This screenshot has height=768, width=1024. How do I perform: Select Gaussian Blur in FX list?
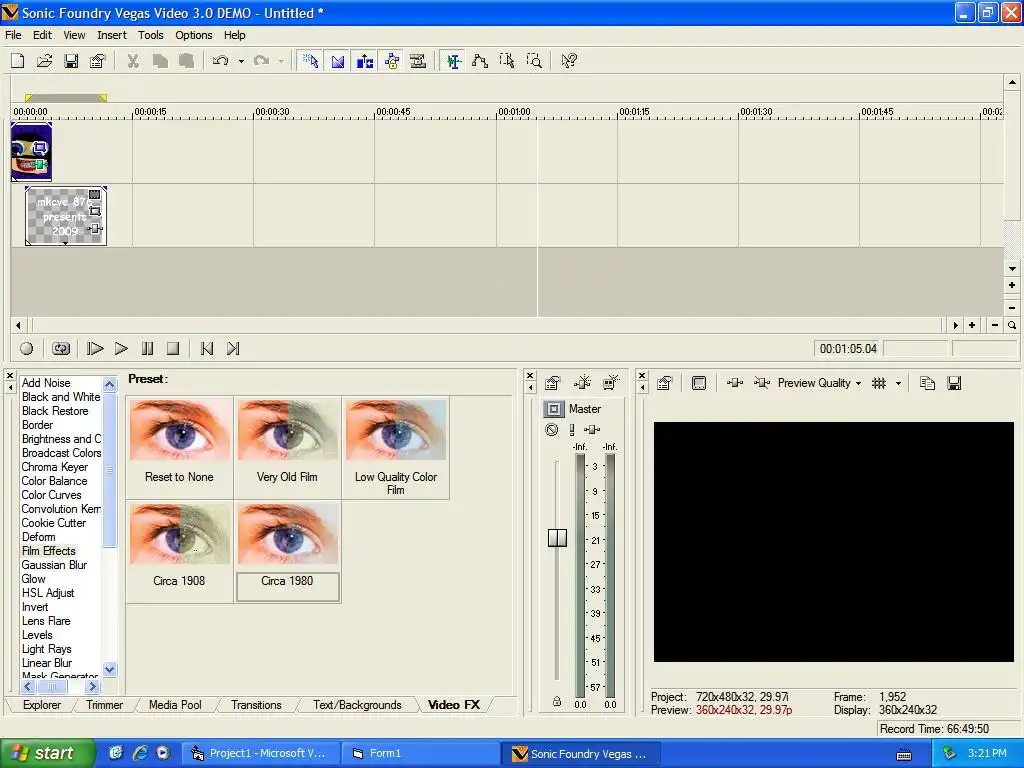tap(54, 565)
